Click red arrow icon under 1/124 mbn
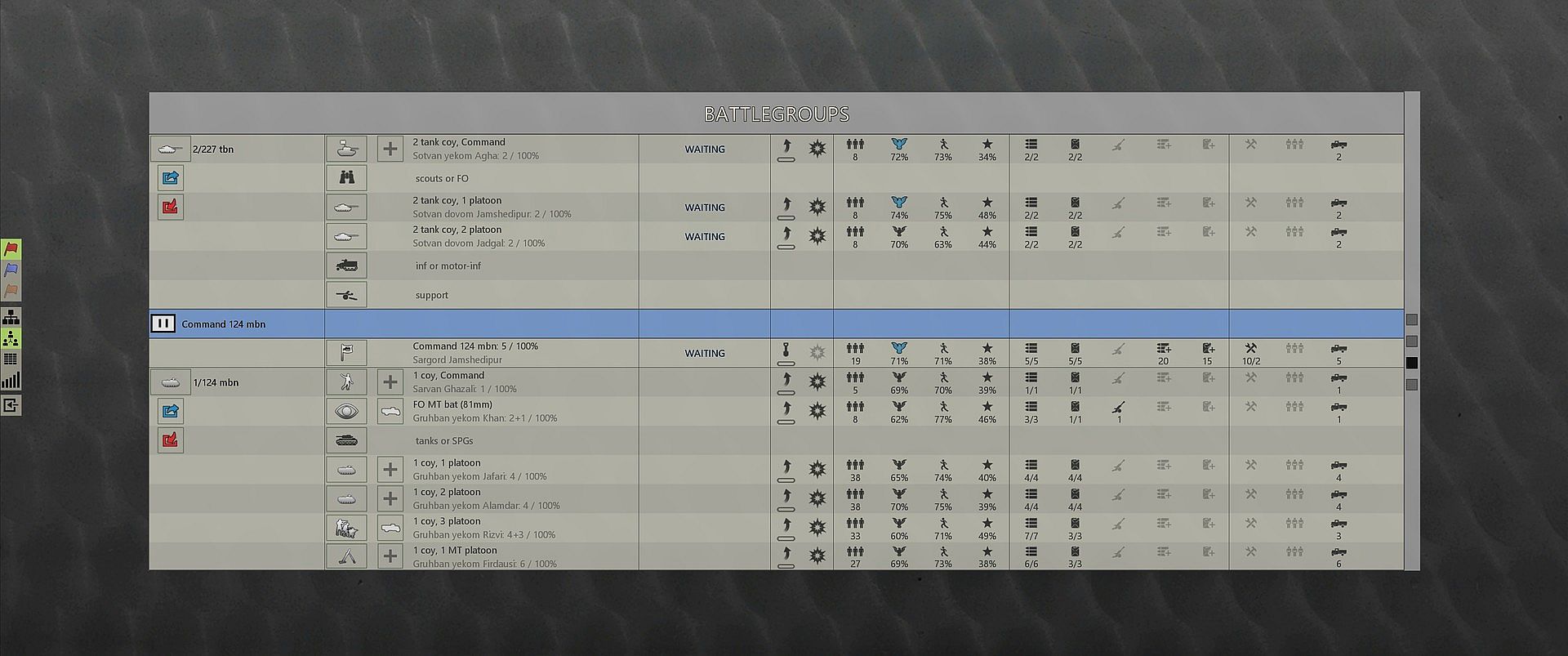Image resolution: width=1568 pixels, height=656 pixels. (170, 440)
